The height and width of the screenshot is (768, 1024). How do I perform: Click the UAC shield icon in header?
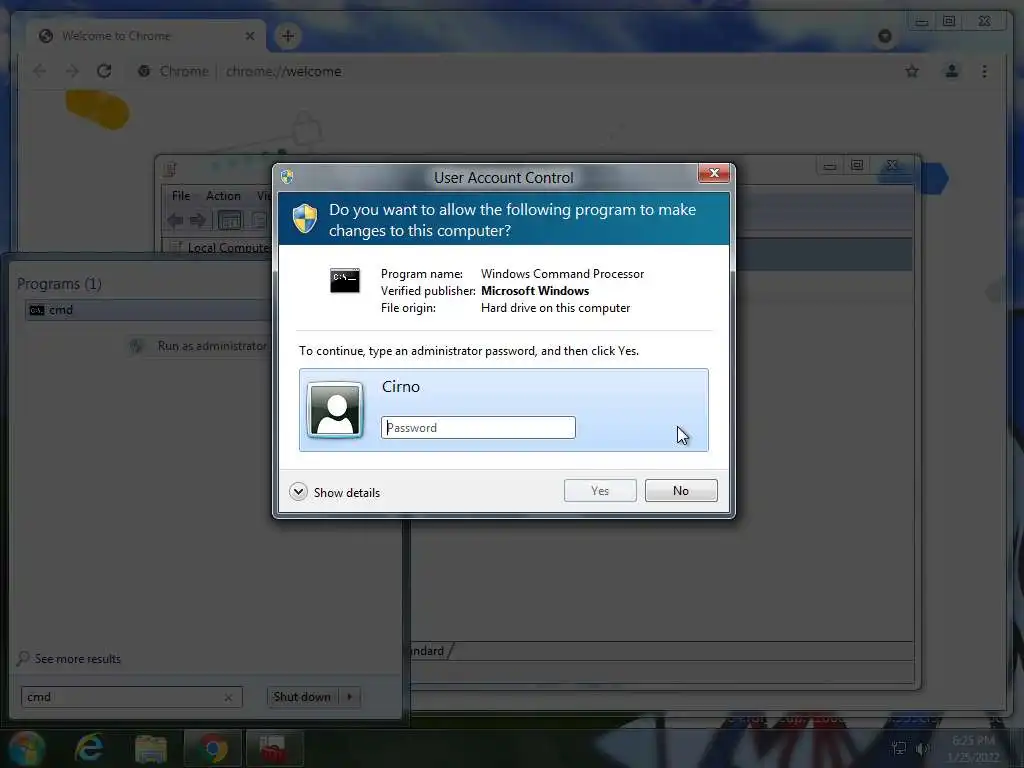click(304, 218)
